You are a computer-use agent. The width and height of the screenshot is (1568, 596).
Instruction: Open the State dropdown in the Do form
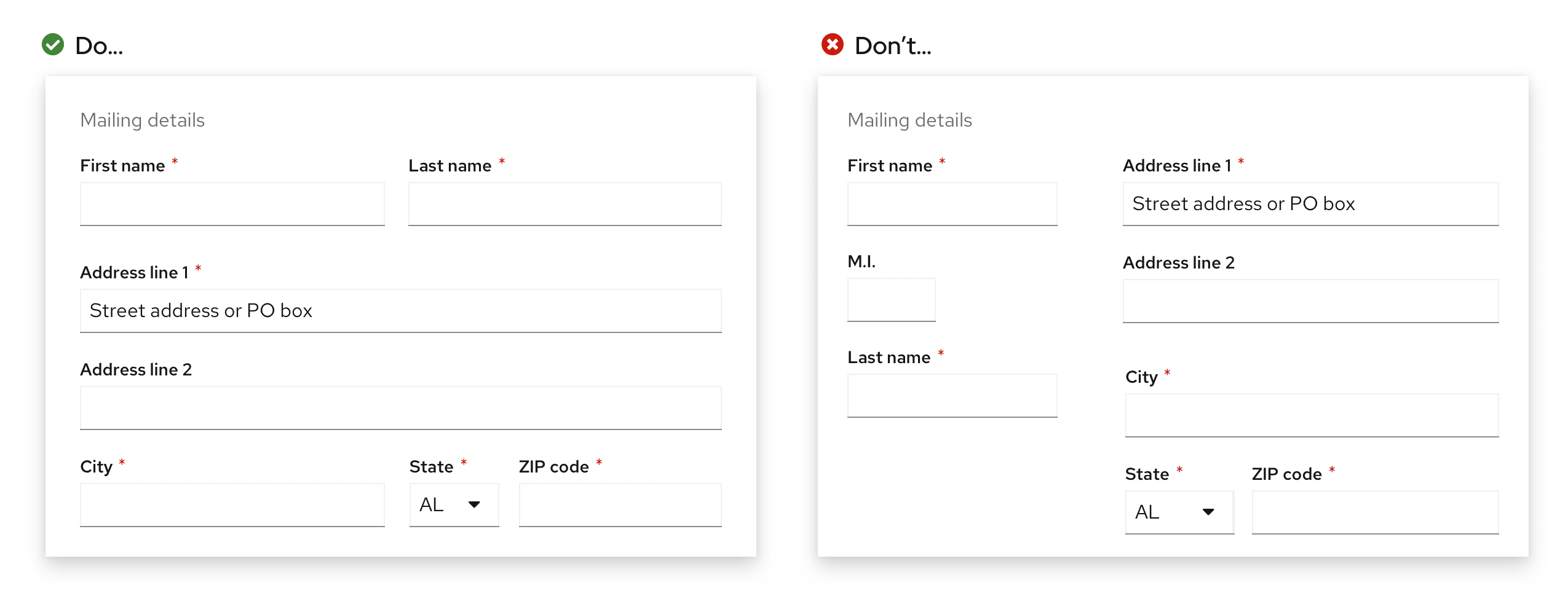(x=454, y=505)
